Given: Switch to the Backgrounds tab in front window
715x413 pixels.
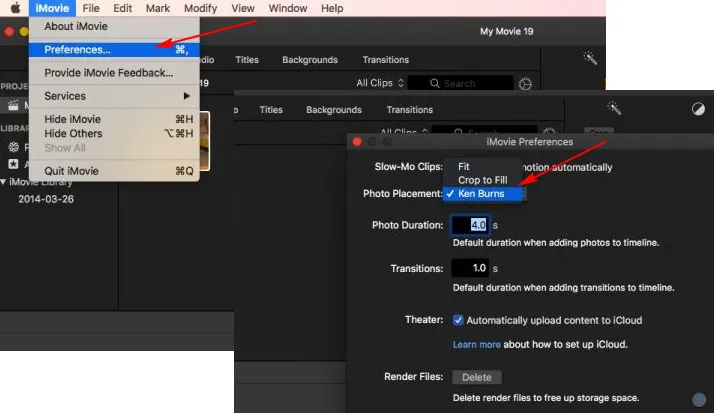Looking at the screenshot, I should (334, 110).
